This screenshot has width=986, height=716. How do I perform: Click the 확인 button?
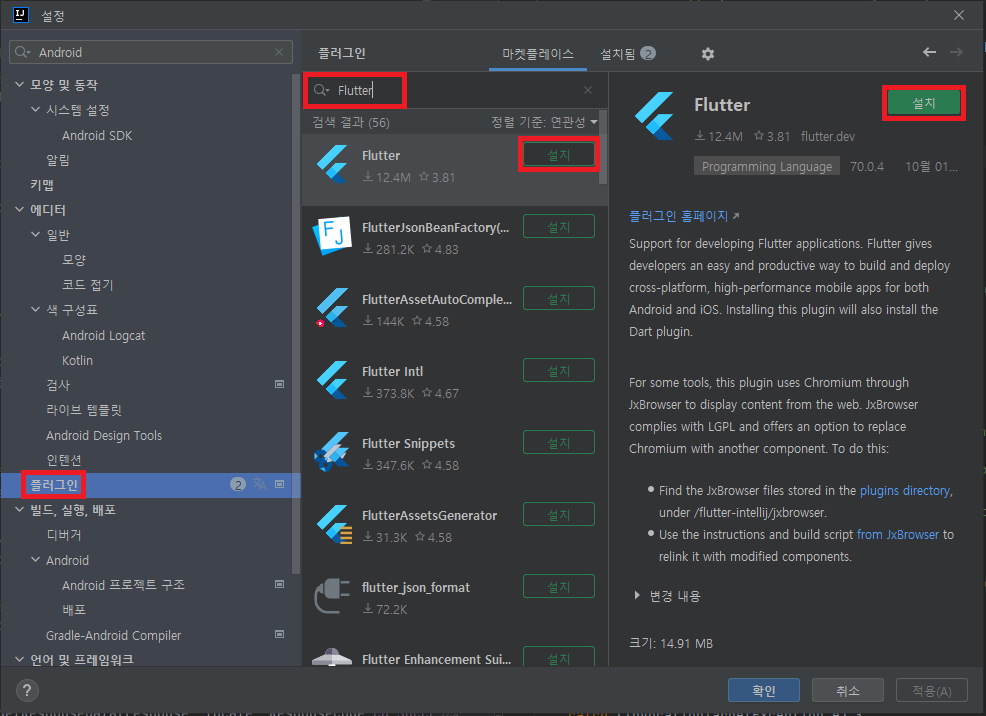(x=763, y=690)
